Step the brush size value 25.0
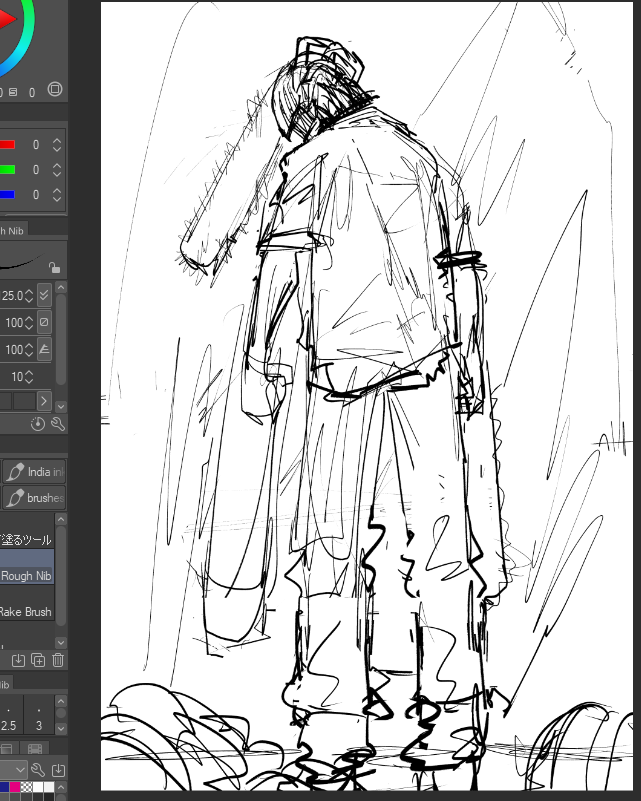The image size is (641, 801). [x=29, y=296]
